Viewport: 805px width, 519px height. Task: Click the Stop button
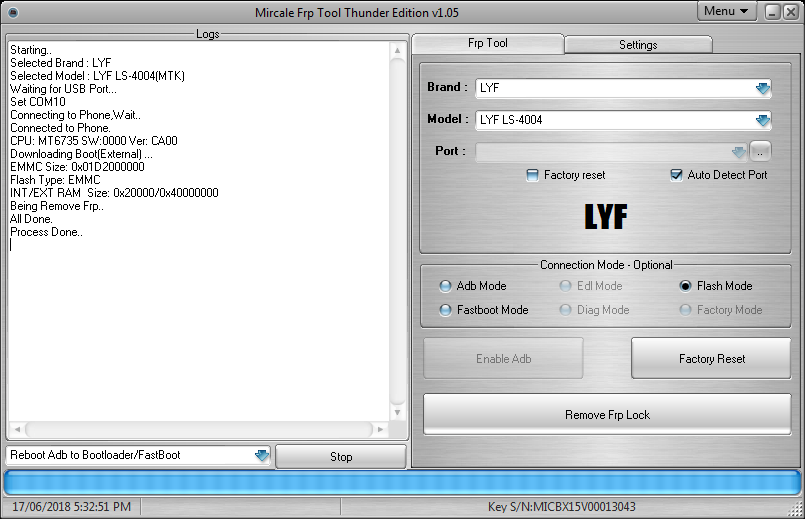[341, 456]
